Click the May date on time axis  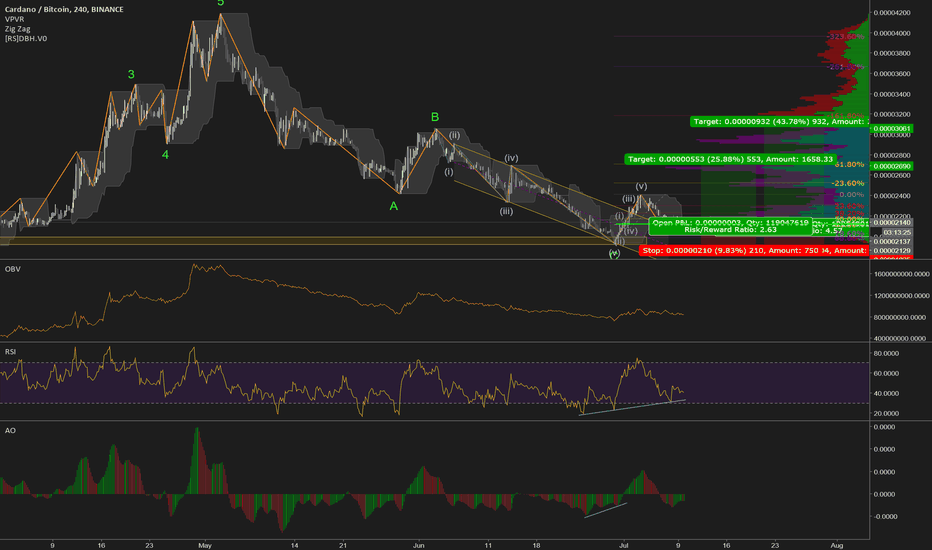(204, 545)
